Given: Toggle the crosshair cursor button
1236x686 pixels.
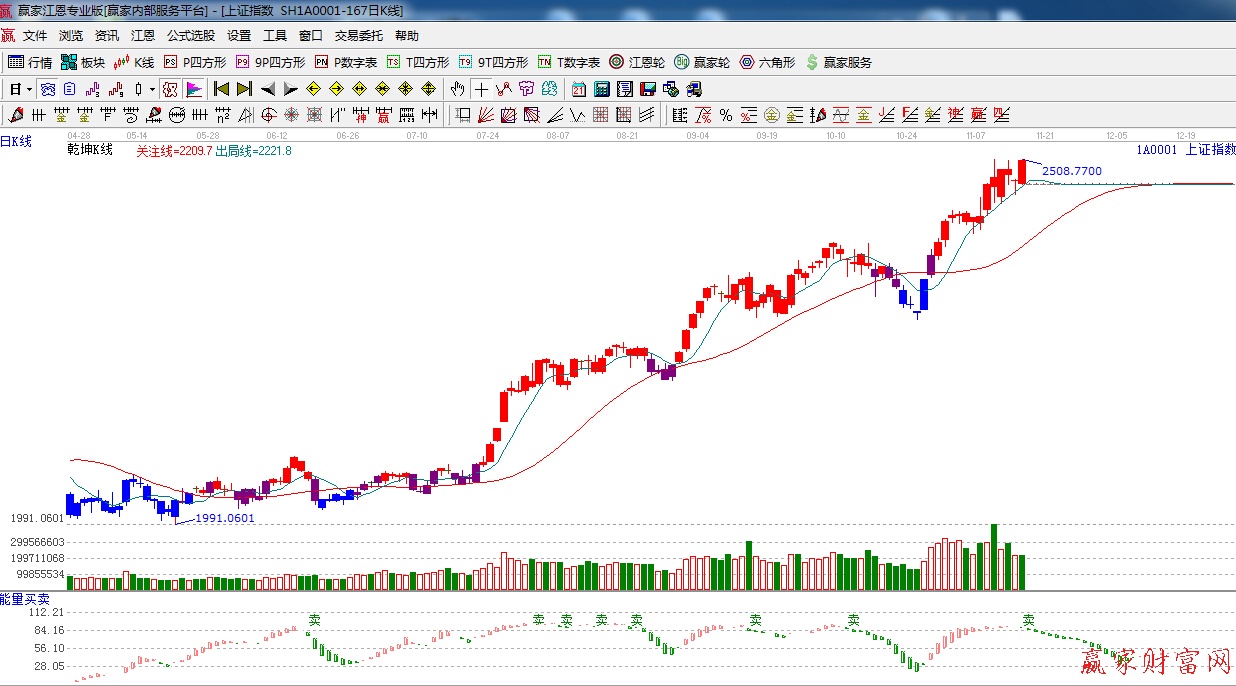Looking at the screenshot, I should (482, 89).
